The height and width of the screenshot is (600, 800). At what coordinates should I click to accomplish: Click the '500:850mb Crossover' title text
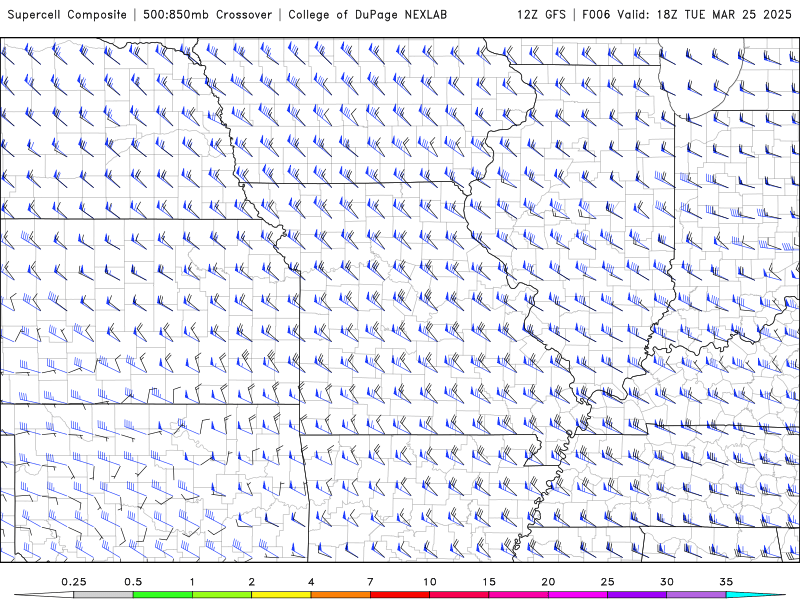tap(207, 15)
